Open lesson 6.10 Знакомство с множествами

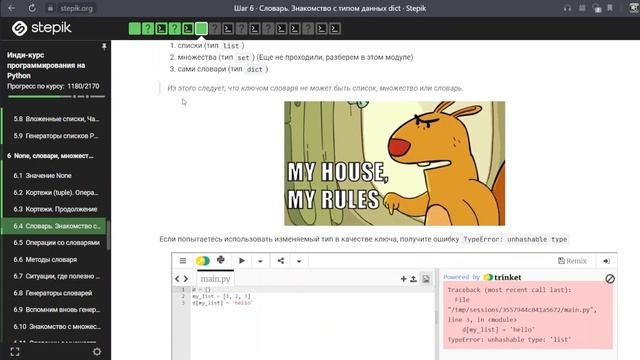(x=56, y=327)
